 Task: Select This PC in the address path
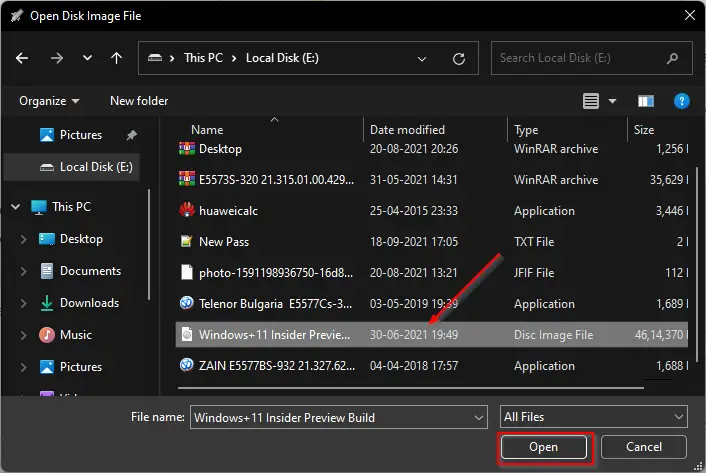tap(204, 58)
